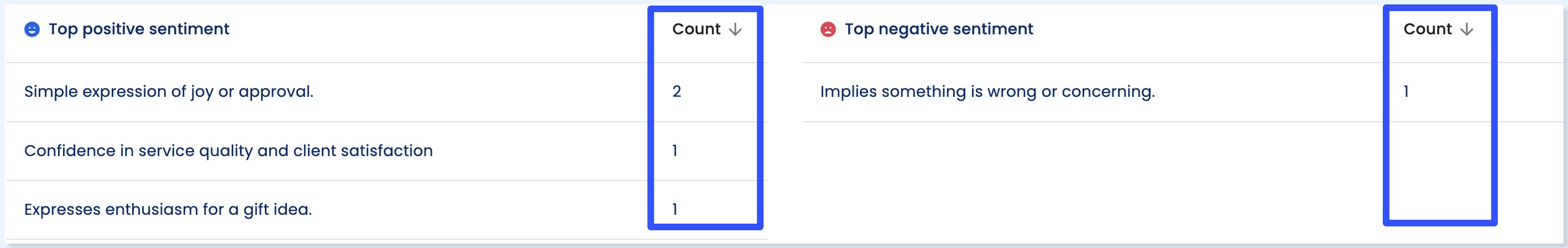
Task: Click blue highlight frame around negative Count column
Action: (1386, 122)
